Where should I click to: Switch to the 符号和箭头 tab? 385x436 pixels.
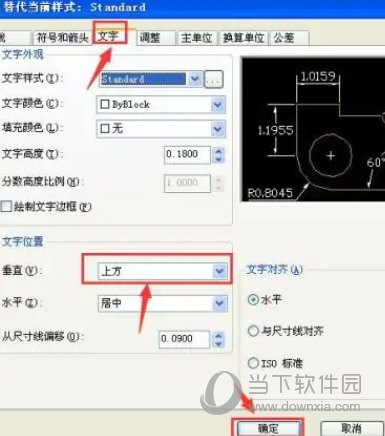(62, 38)
